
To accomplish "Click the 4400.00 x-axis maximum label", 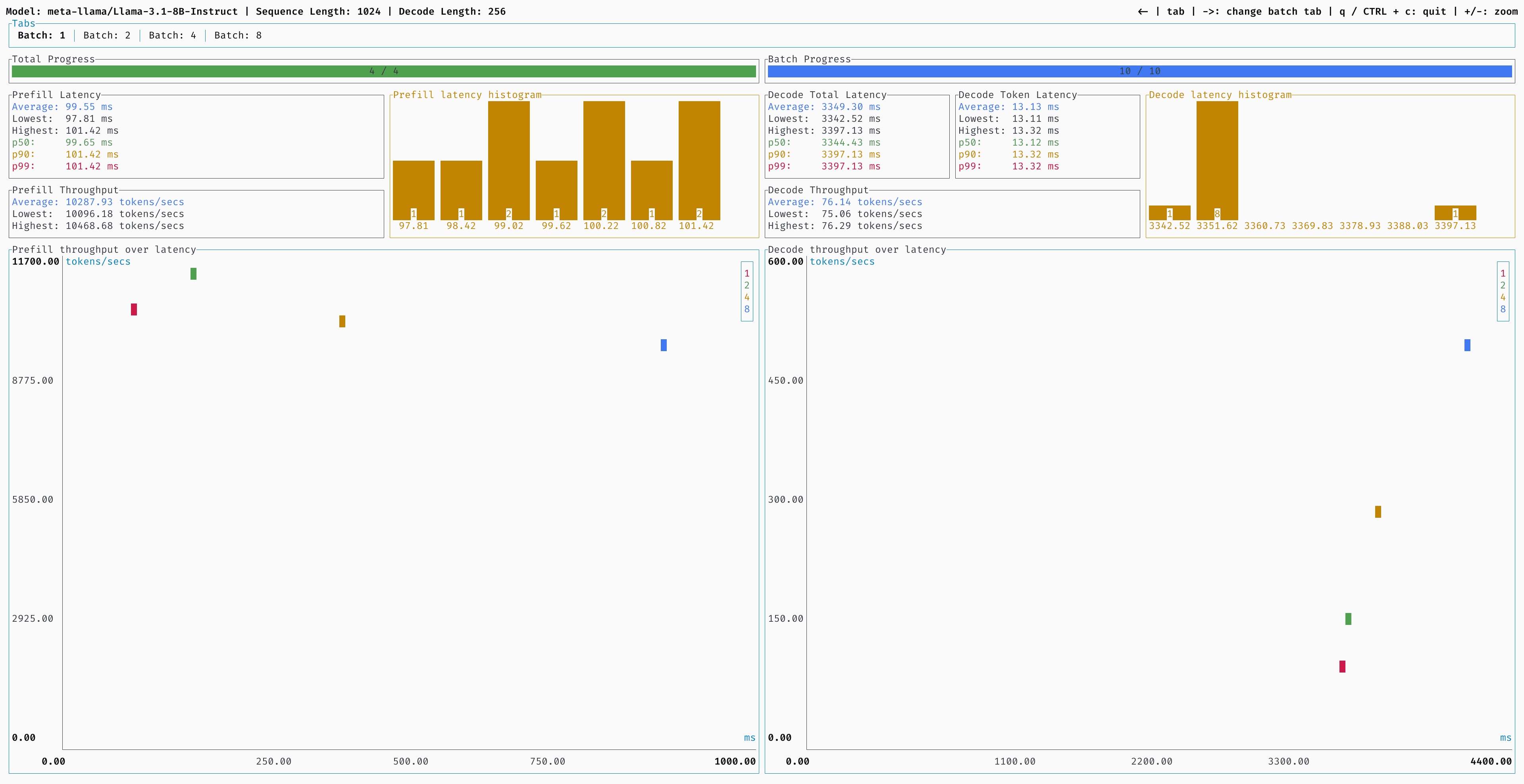I will click(1491, 761).
